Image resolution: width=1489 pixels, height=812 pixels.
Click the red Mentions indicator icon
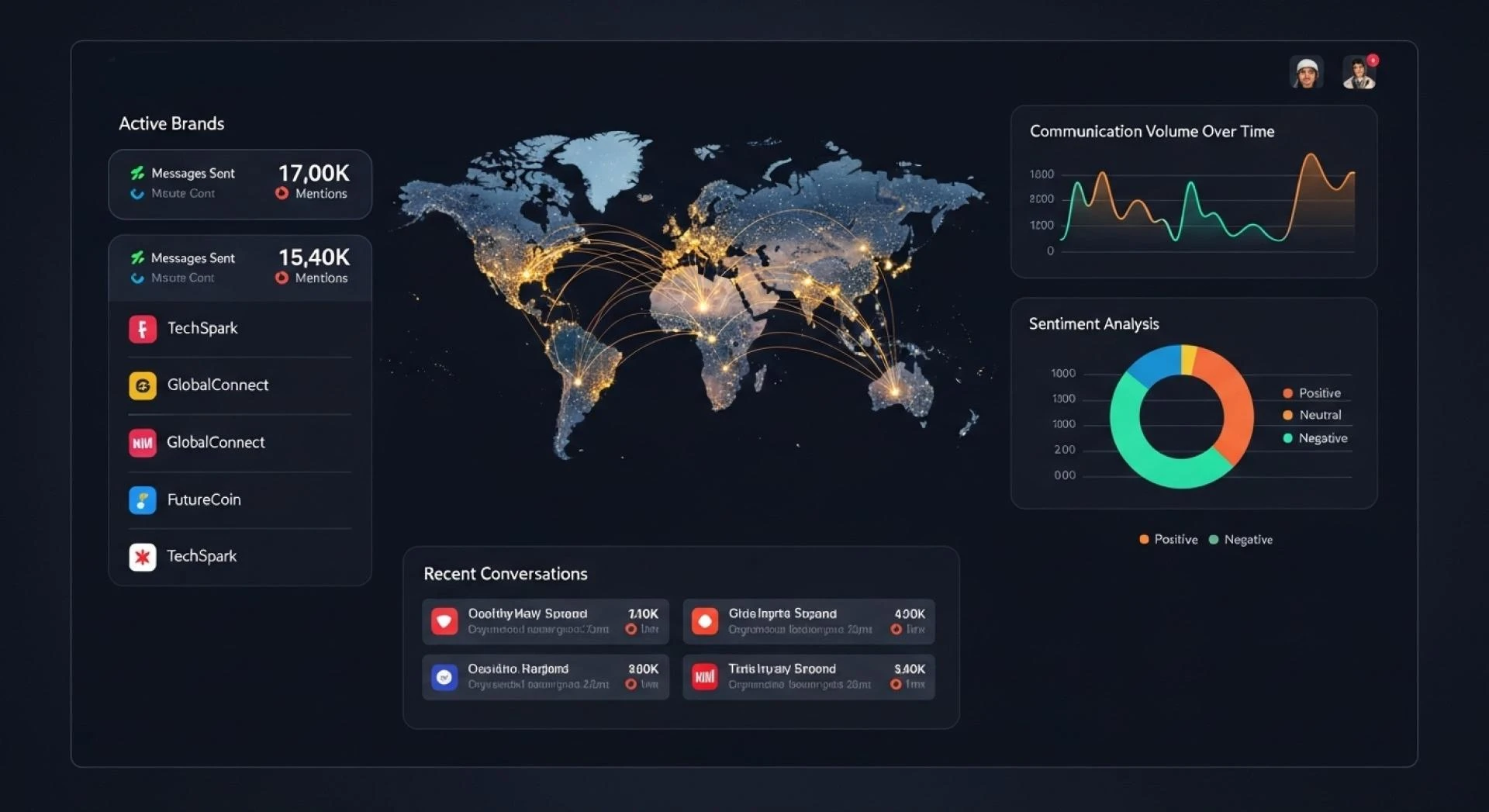[x=282, y=194]
